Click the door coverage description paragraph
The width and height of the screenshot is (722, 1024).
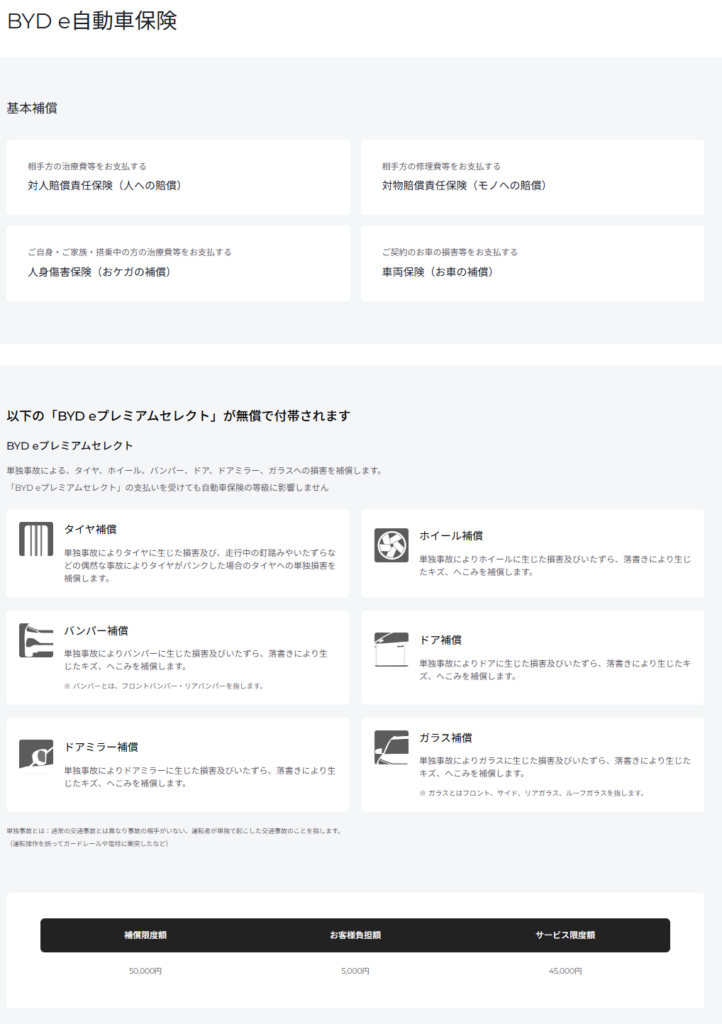[555, 670]
